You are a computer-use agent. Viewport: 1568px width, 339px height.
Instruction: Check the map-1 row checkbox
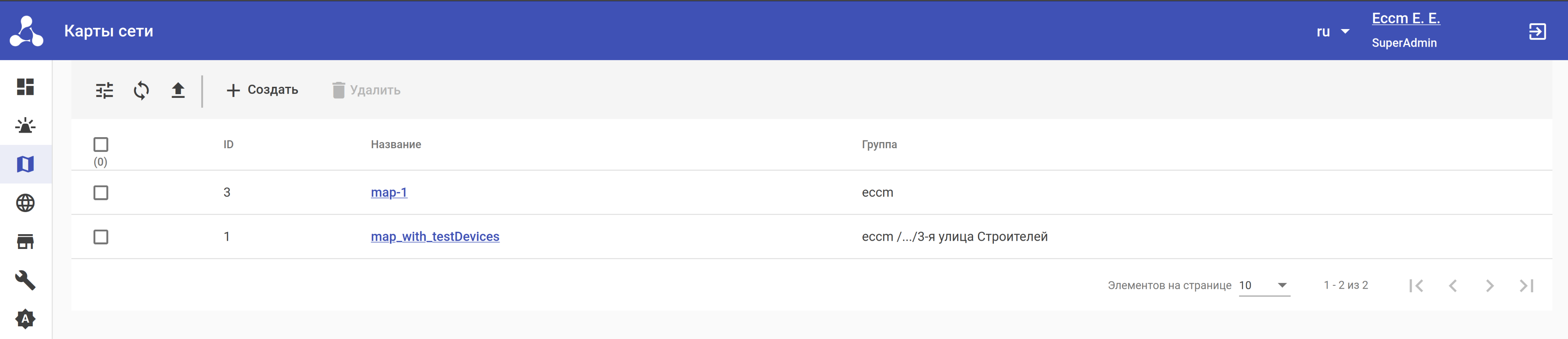click(101, 193)
